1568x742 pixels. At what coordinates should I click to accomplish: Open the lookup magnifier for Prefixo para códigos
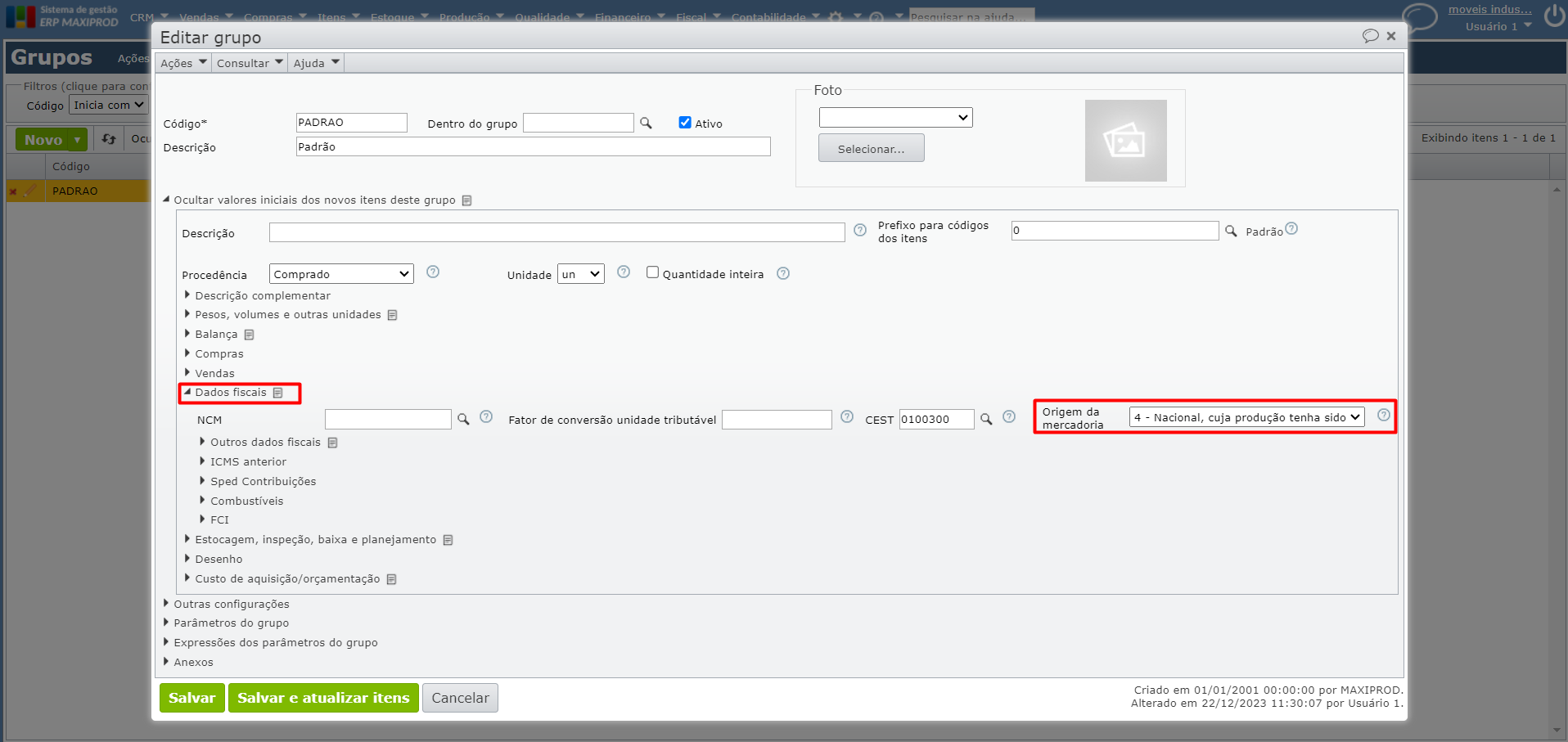(1231, 232)
